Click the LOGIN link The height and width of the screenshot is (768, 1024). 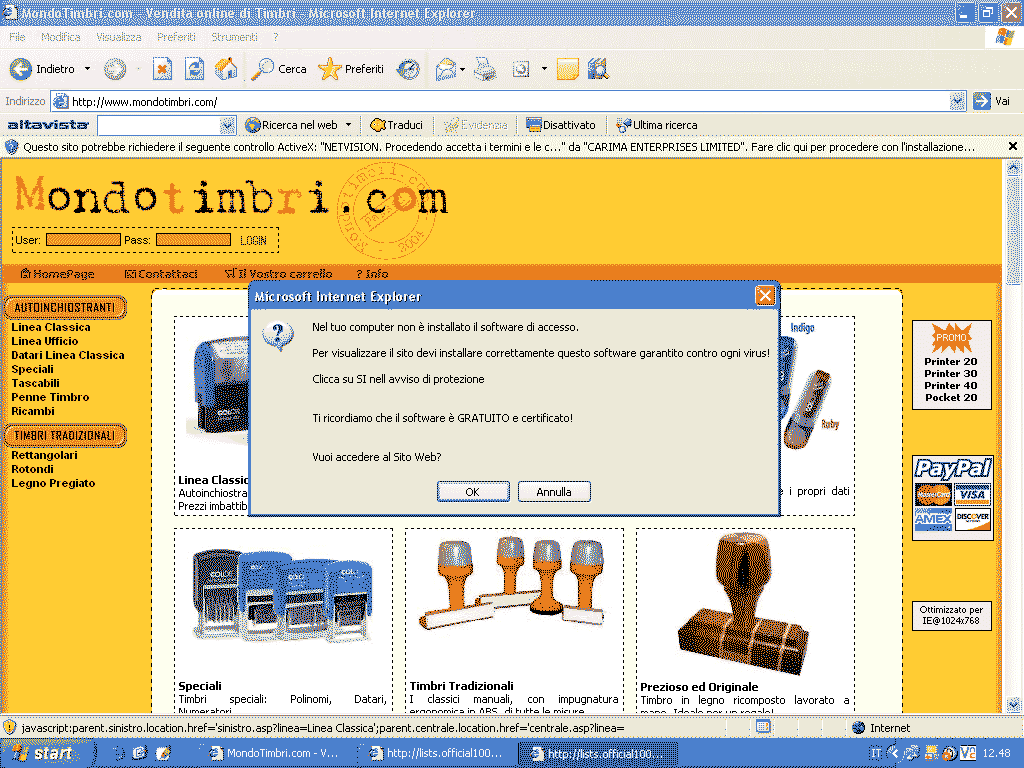pyautogui.click(x=253, y=240)
